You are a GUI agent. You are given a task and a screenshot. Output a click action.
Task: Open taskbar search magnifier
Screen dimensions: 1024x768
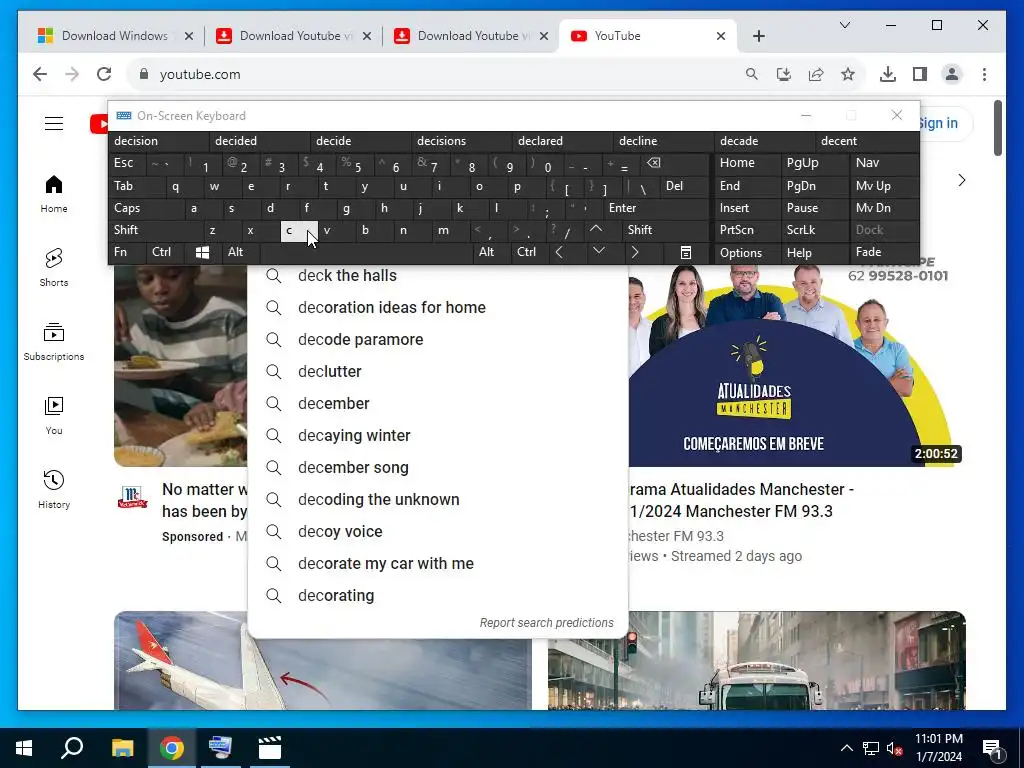tap(72, 748)
